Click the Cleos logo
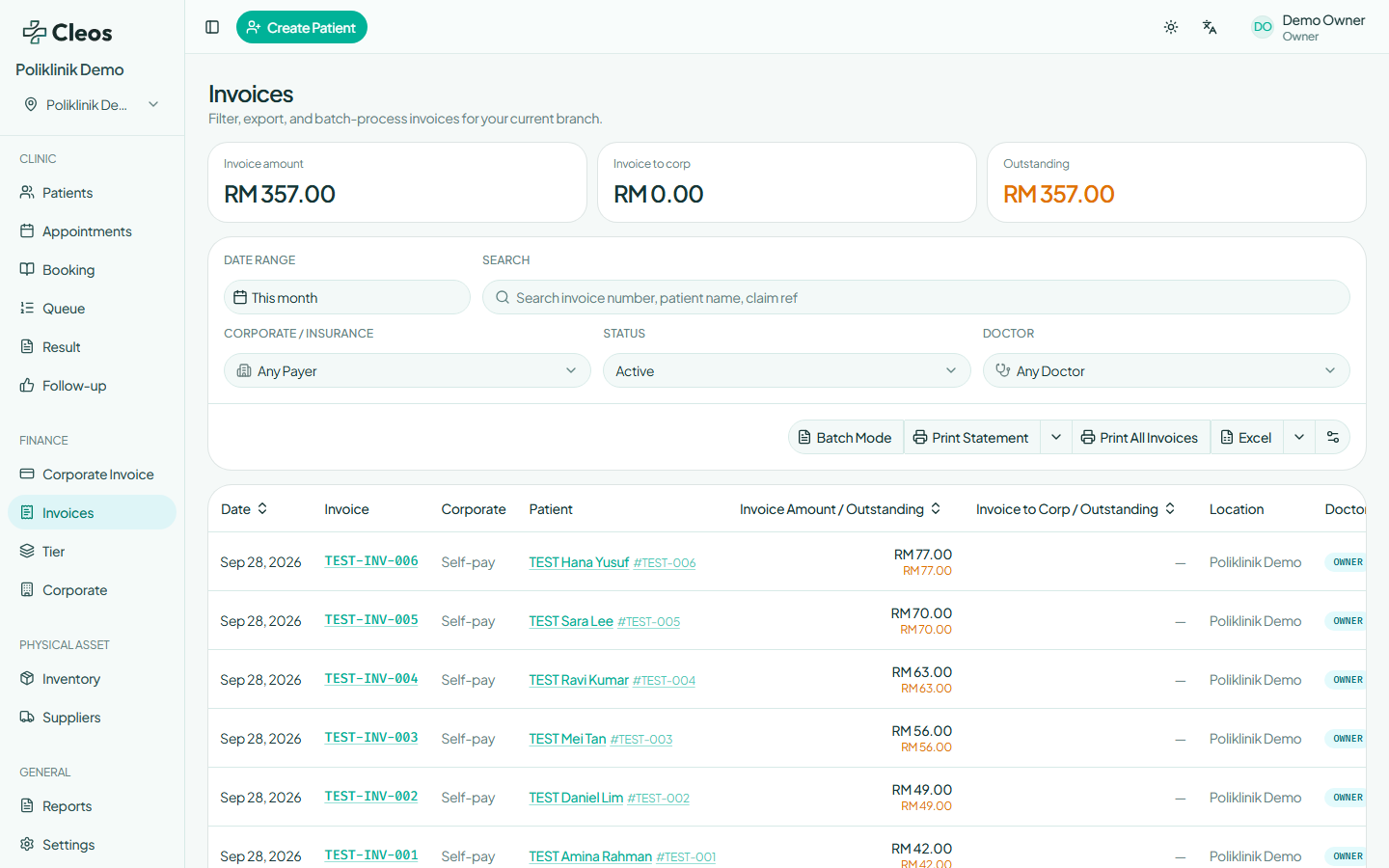1389x868 pixels. [68, 33]
